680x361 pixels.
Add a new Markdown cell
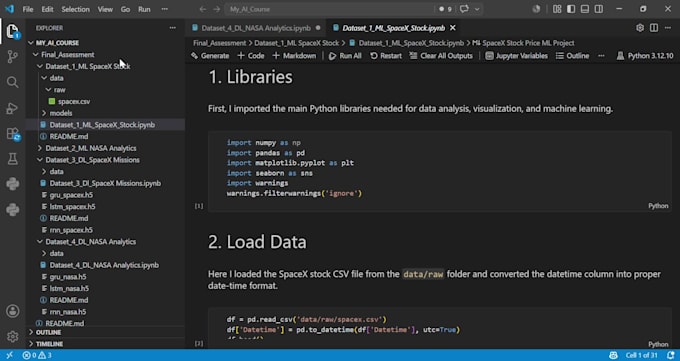(294, 56)
